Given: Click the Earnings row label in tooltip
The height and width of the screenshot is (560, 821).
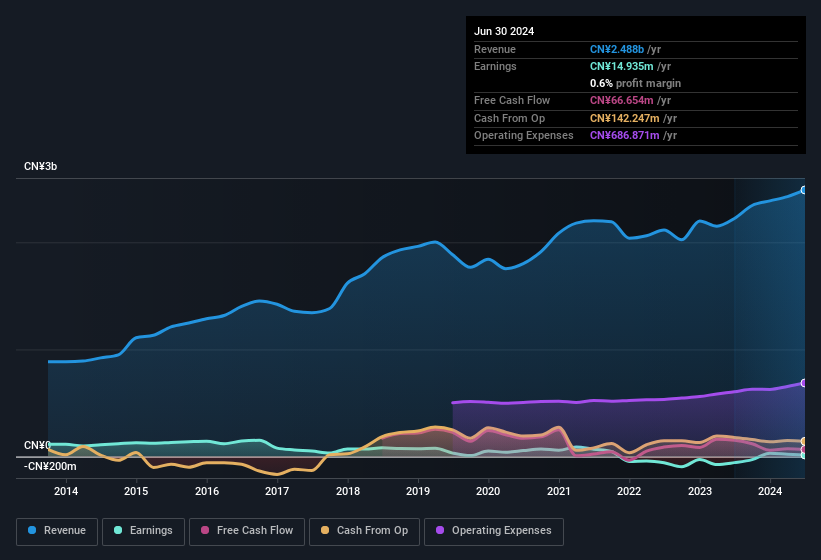Looking at the screenshot, I should [495, 66].
